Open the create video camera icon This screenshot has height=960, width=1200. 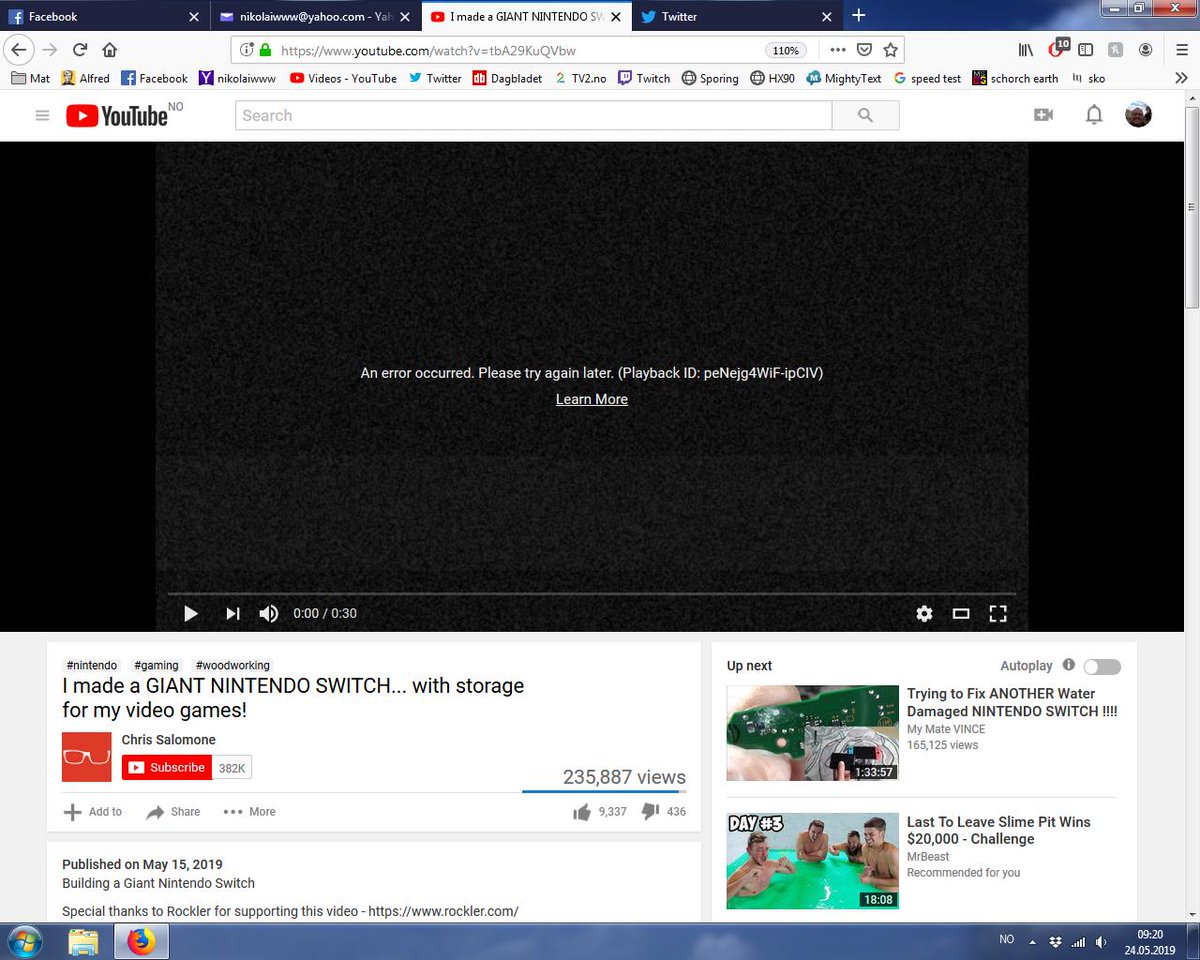pyautogui.click(x=1043, y=115)
